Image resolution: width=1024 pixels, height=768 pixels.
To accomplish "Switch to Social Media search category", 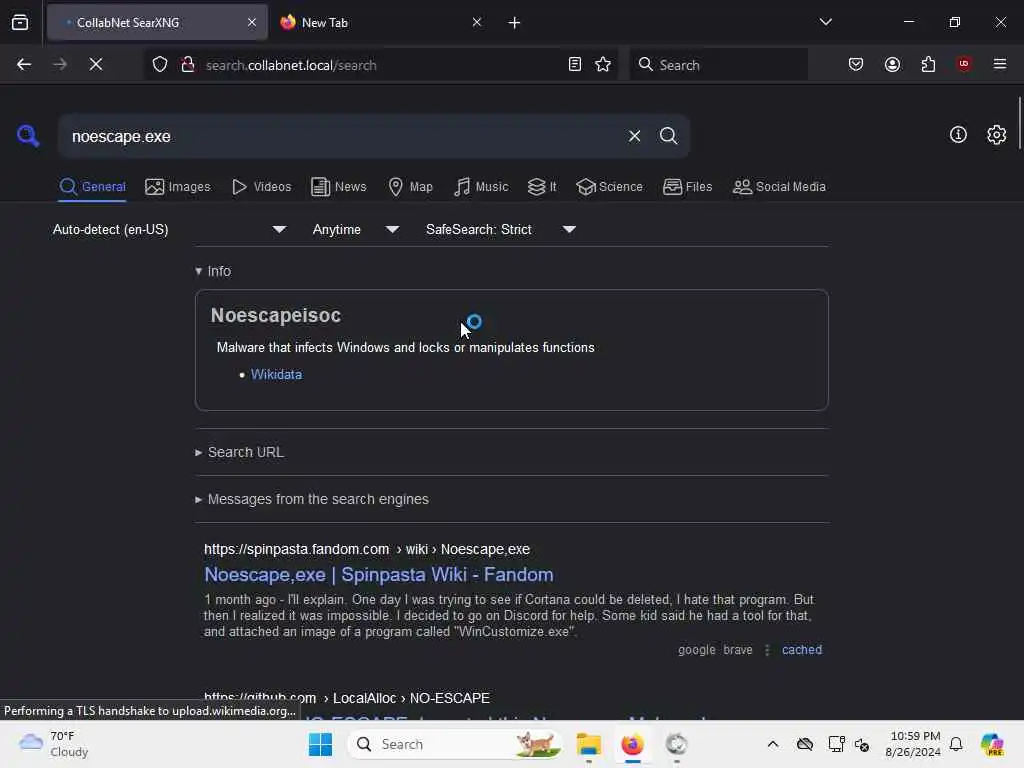I will pyautogui.click(x=779, y=187).
